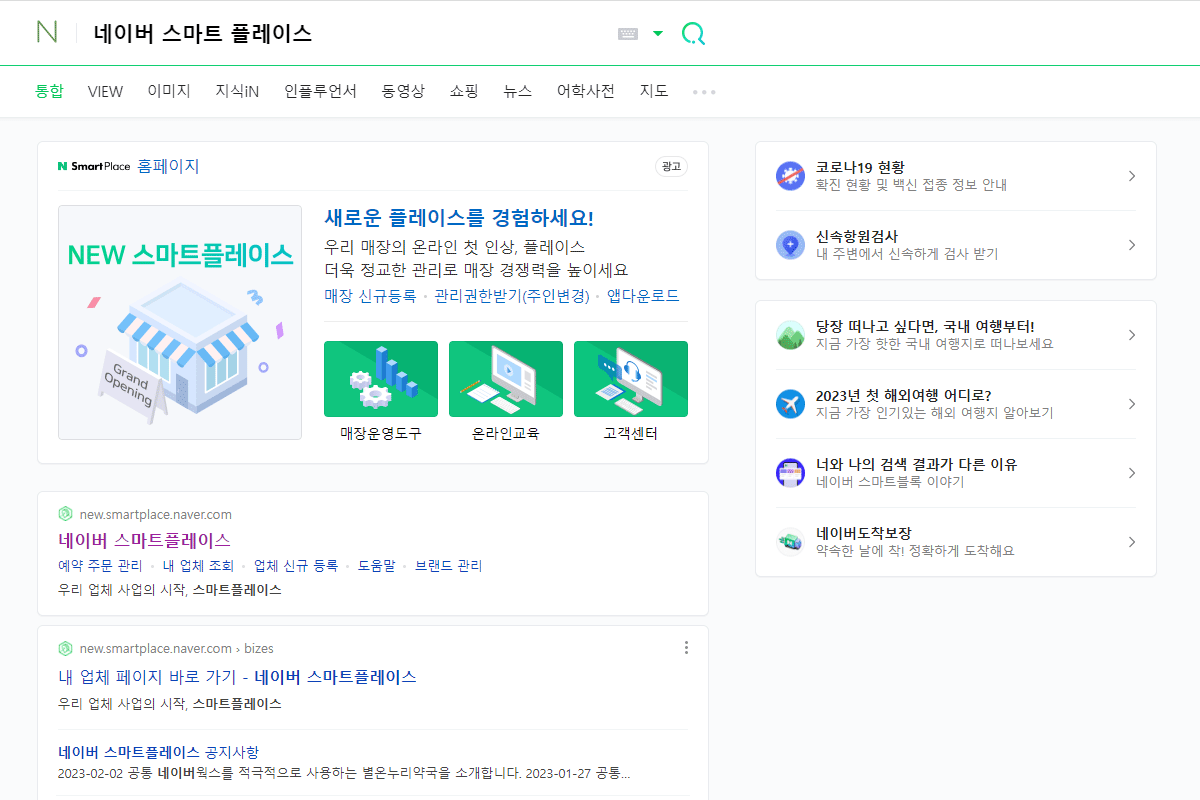Select the 쇼핑 tab
The width and height of the screenshot is (1200, 800).
[x=463, y=90]
